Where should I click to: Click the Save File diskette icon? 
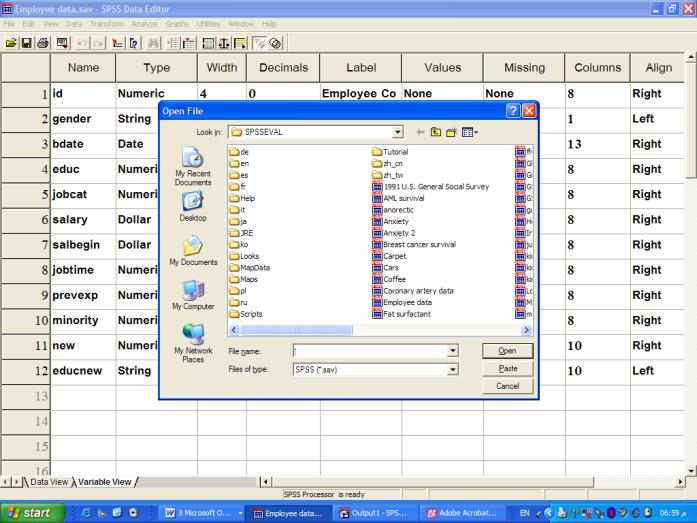pyautogui.click(x=27, y=43)
